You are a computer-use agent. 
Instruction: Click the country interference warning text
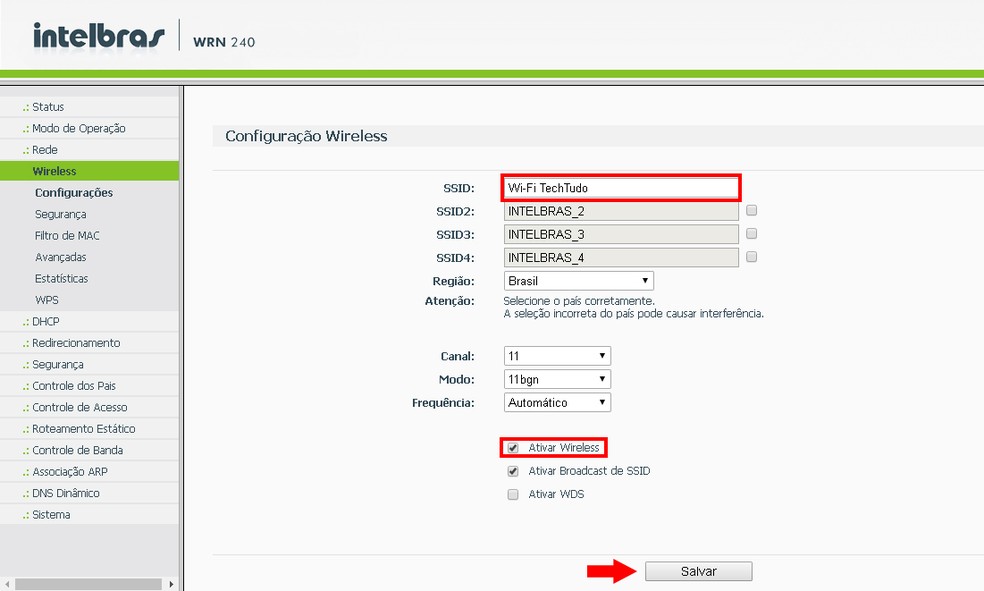(x=634, y=314)
